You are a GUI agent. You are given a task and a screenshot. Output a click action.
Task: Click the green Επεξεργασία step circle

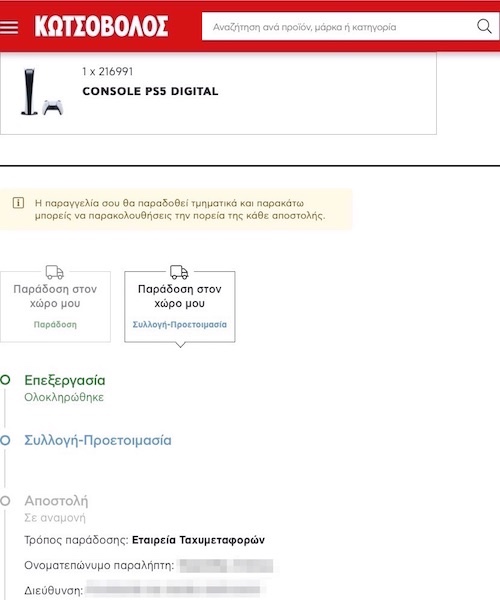click(5, 380)
